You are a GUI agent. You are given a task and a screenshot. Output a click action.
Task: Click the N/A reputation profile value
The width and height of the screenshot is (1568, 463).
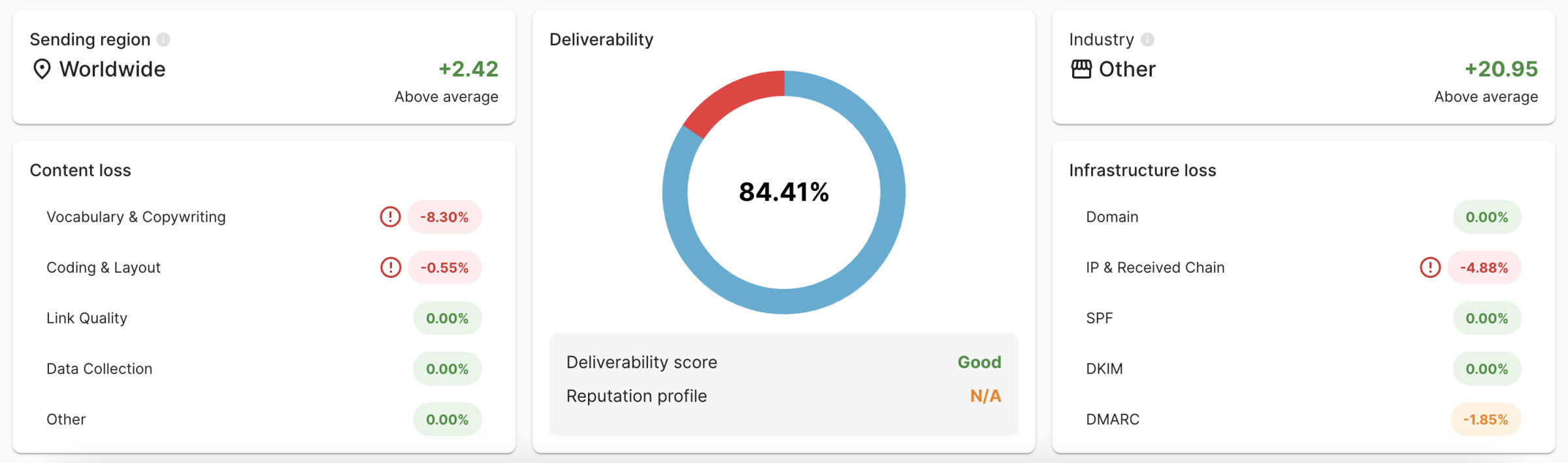[986, 396]
